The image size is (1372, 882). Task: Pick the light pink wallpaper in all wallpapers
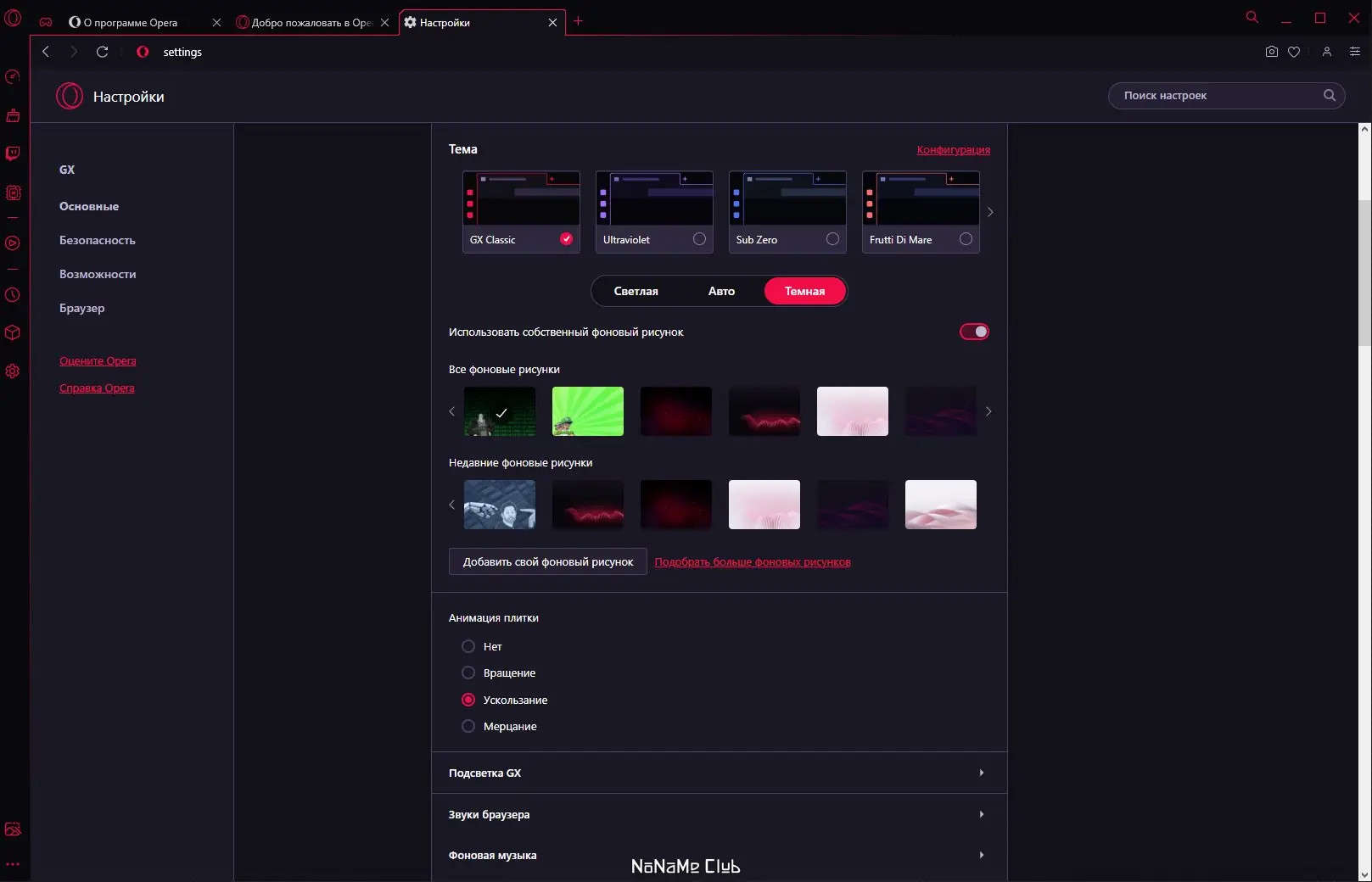pyautogui.click(x=853, y=411)
